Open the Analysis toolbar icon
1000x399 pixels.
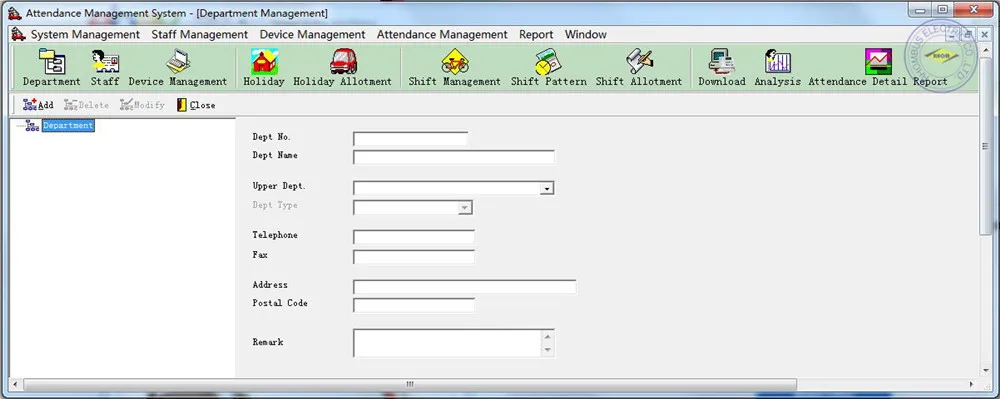click(x=777, y=68)
